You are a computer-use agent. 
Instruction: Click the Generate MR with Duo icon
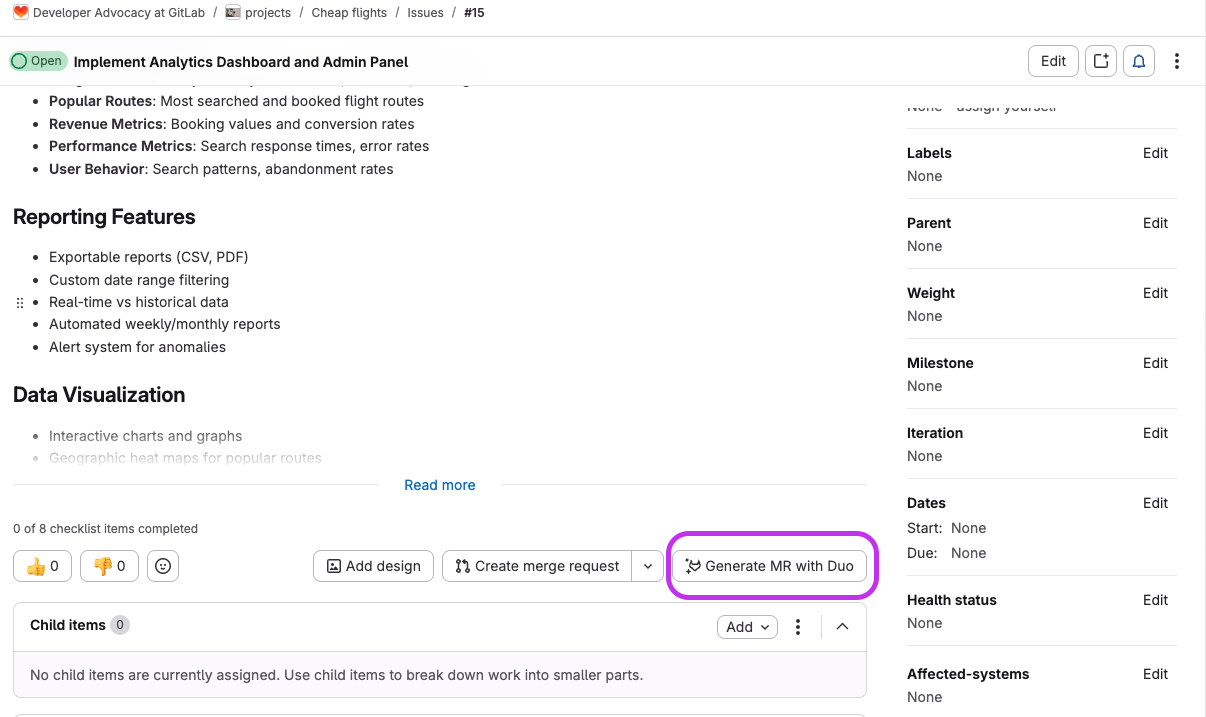(691, 566)
